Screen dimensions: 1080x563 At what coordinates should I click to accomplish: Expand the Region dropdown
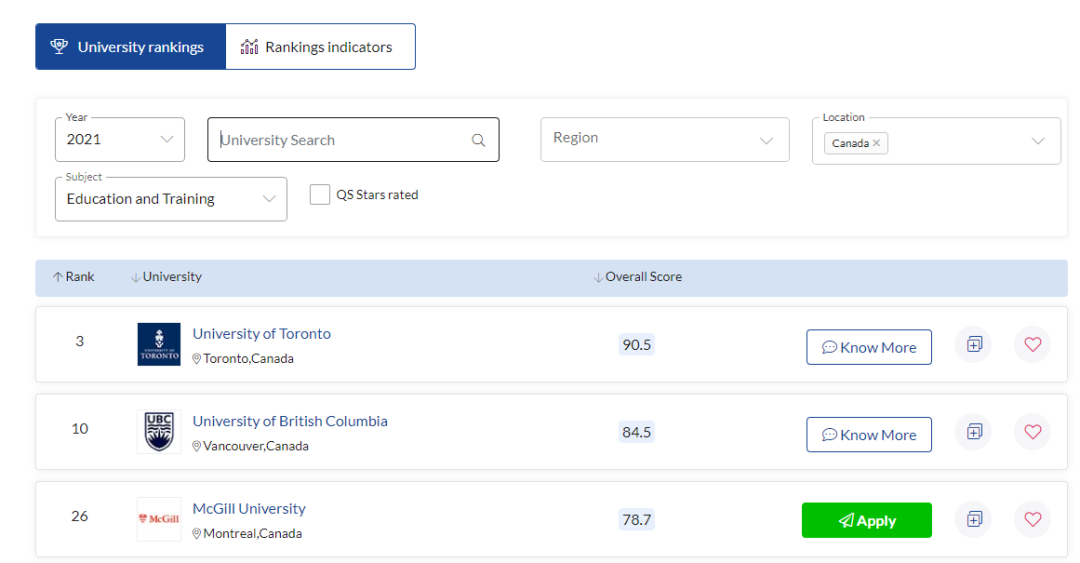664,139
